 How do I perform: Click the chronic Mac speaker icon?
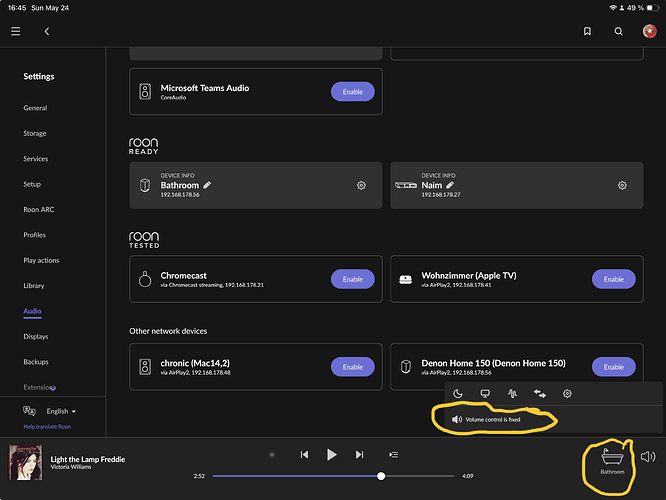[145, 367]
